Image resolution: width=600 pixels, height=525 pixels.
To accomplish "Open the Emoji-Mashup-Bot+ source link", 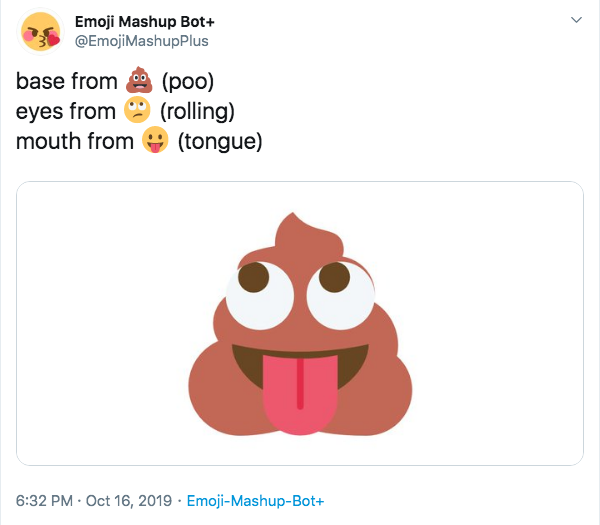I will (x=255, y=501).
